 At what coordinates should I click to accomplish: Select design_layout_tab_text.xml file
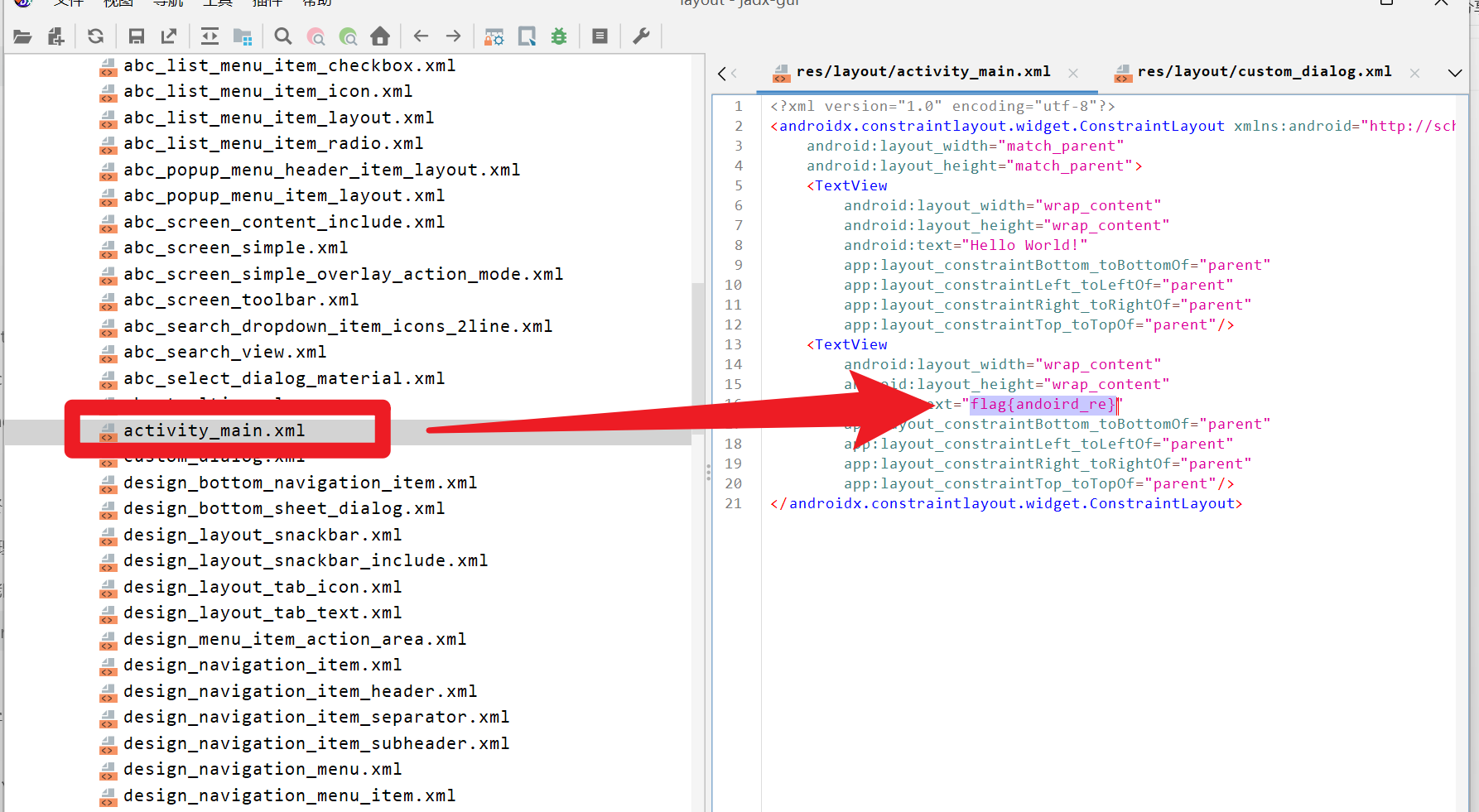(263, 613)
